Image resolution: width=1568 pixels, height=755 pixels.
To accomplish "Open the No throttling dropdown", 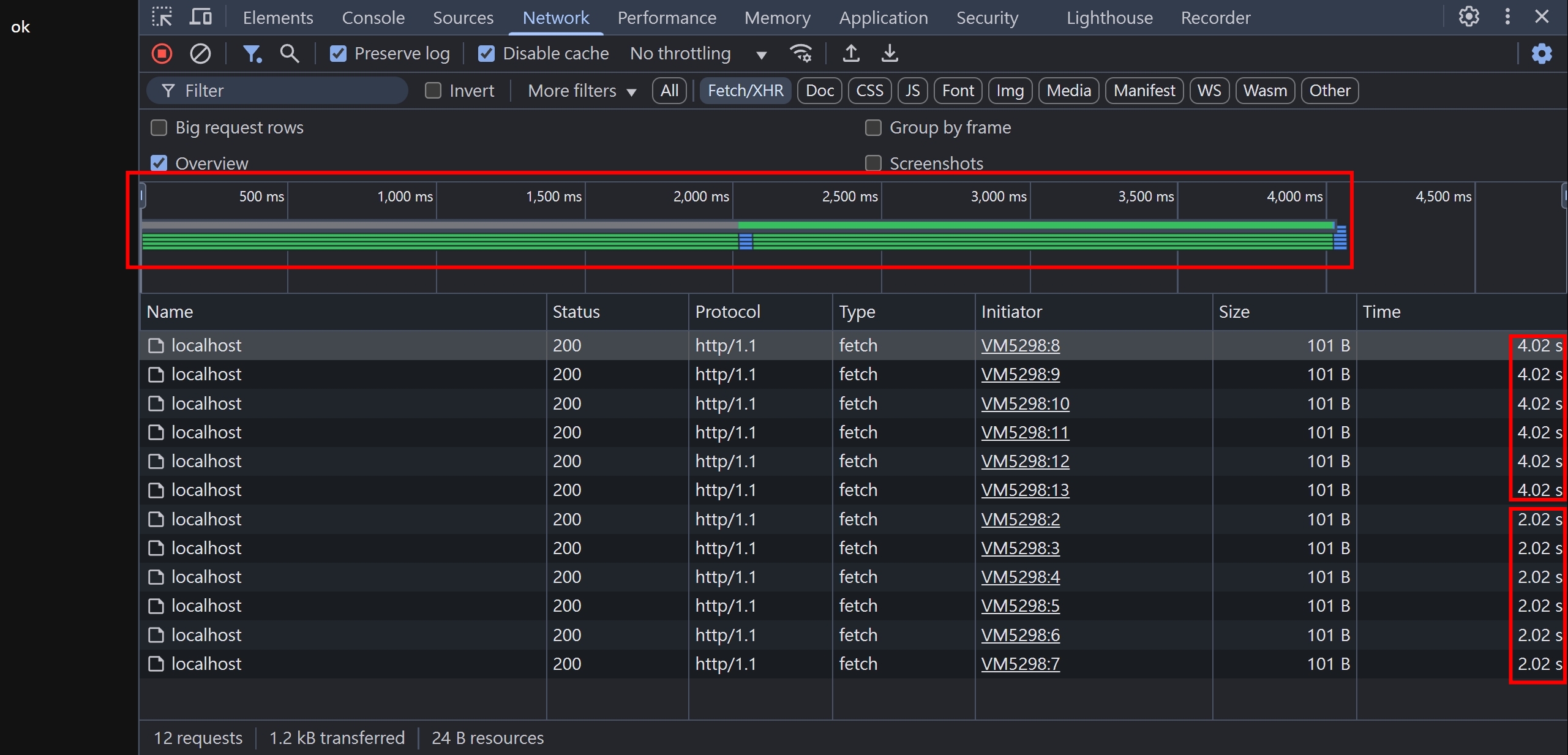I will coord(699,54).
